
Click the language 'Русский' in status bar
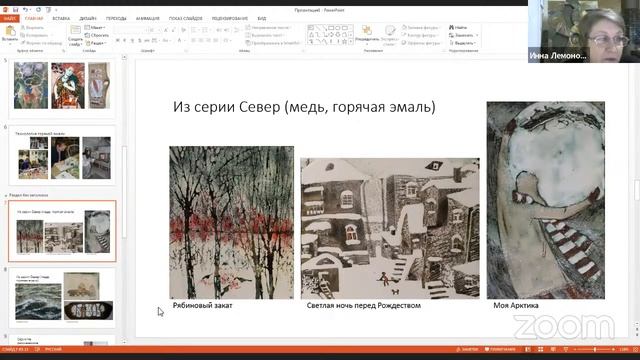[53, 349]
